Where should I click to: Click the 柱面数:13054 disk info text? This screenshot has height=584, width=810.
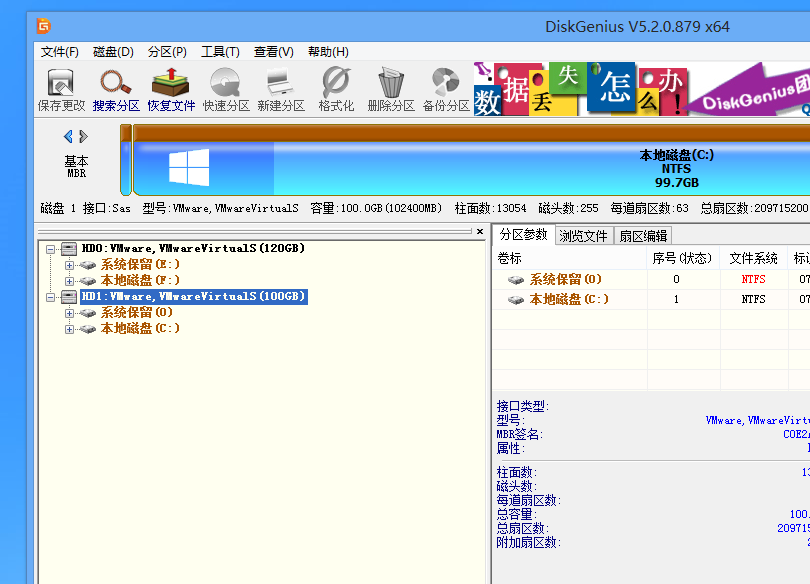coord(490,209)
